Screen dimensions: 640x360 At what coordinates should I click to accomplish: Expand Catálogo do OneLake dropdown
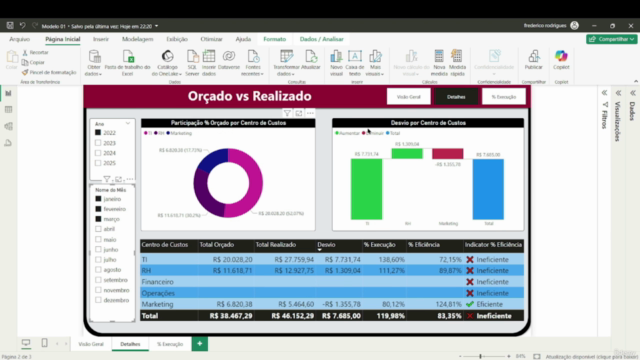click(x=167, y=74)
